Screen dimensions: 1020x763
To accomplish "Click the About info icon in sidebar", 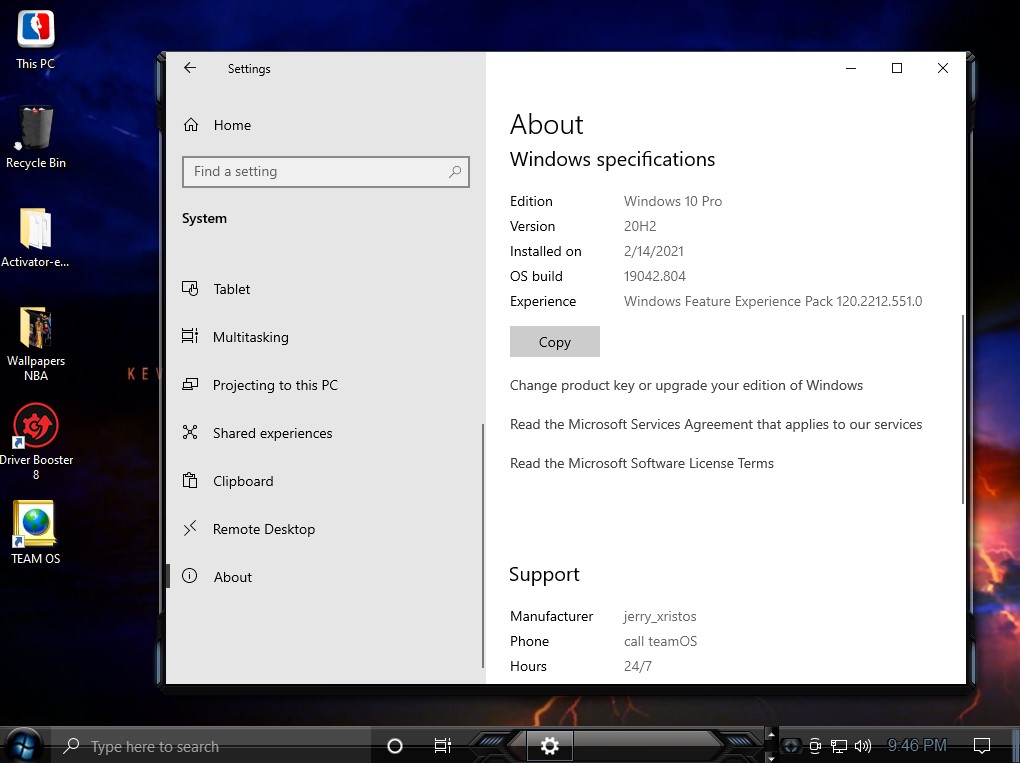I will (189, 575).
